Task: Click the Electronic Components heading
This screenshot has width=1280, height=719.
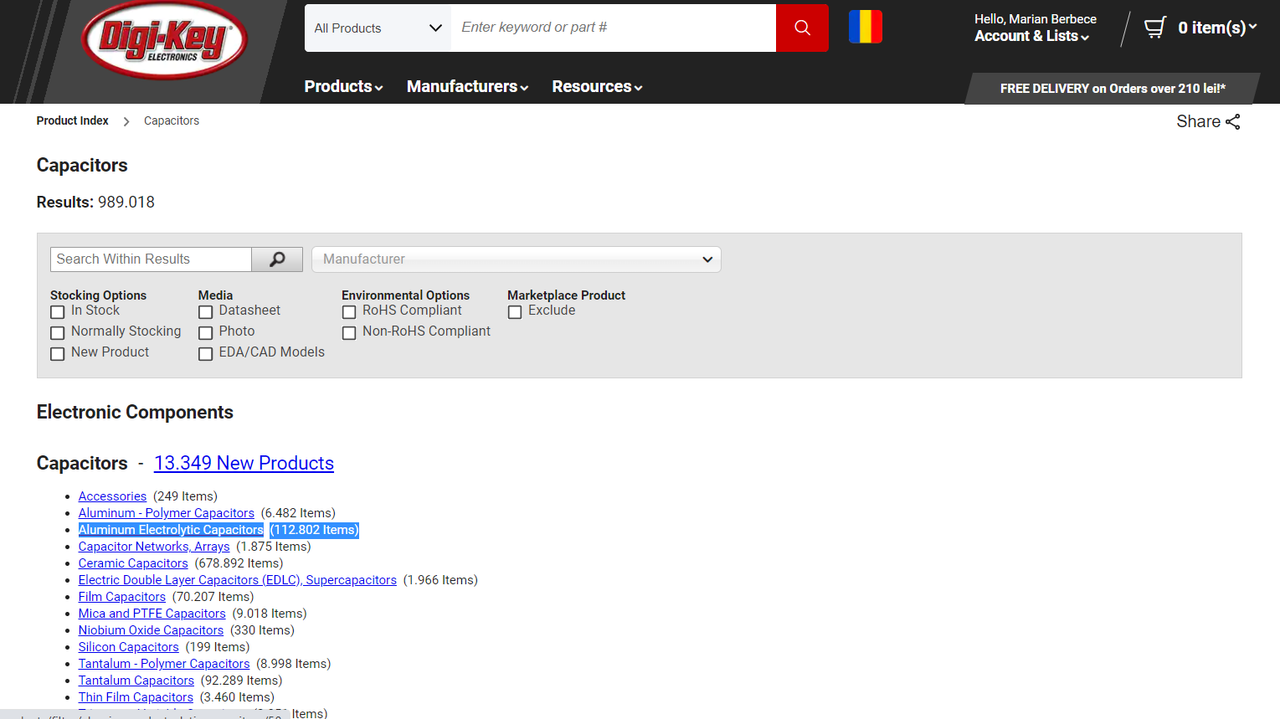Action: coord(135,412)
